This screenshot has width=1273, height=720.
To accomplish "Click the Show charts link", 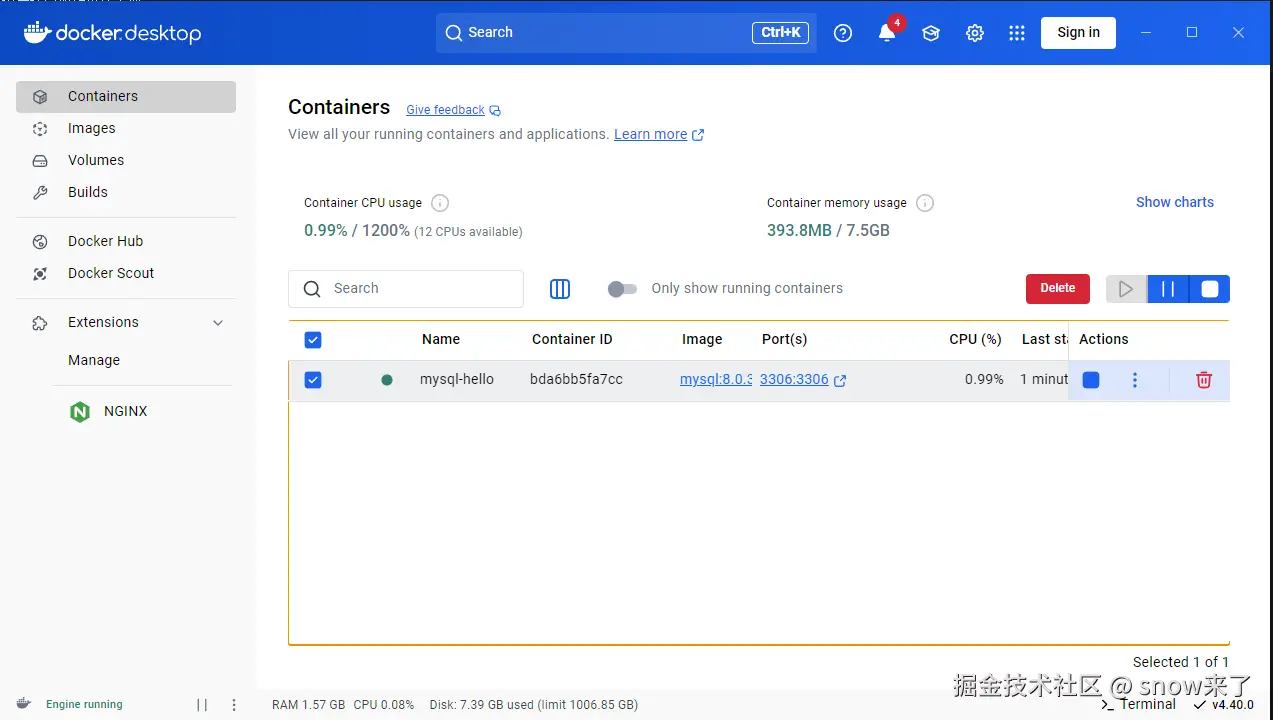I will [x=1175, y=202].
